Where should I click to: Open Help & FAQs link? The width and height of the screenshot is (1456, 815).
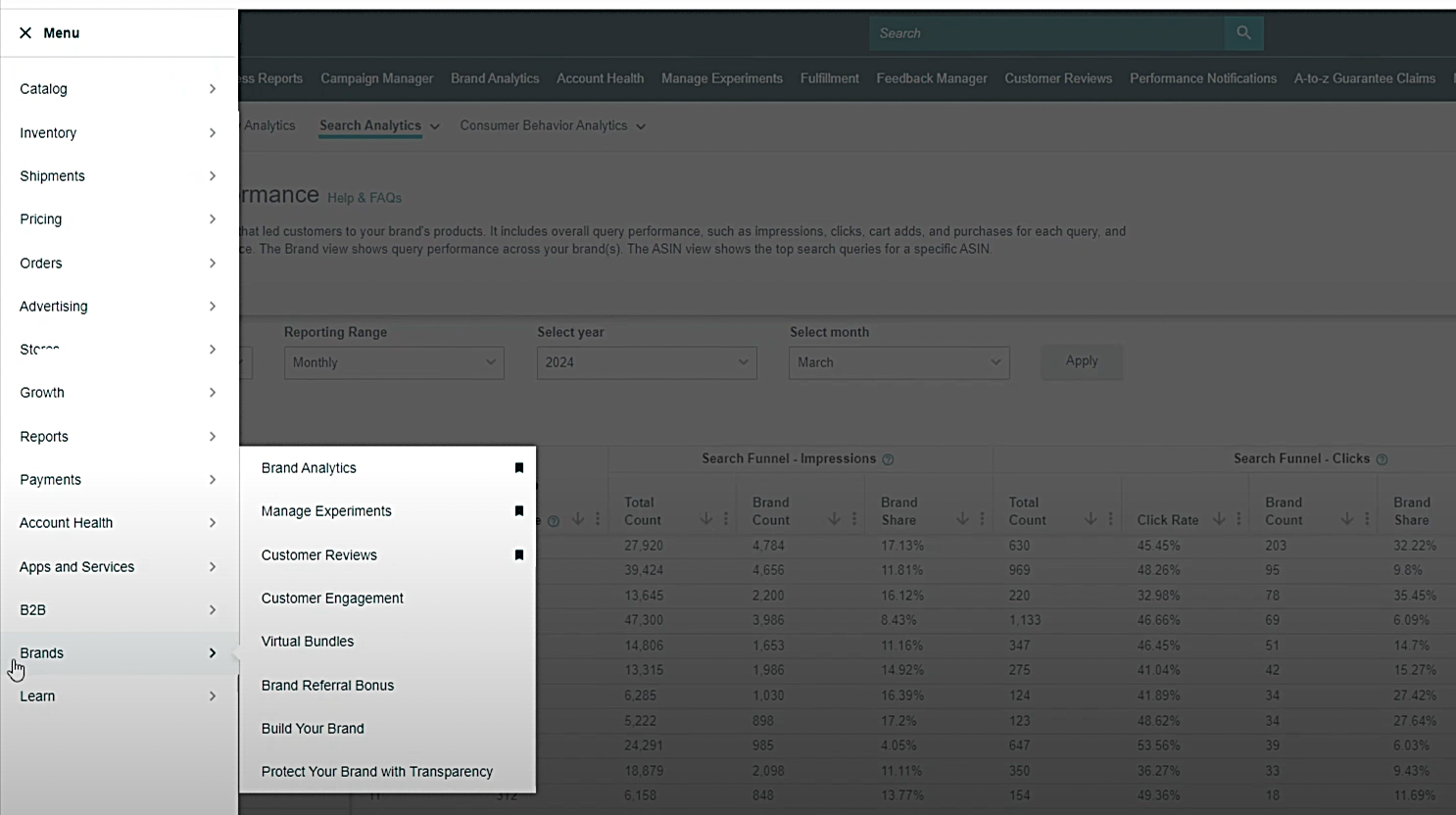364,198
